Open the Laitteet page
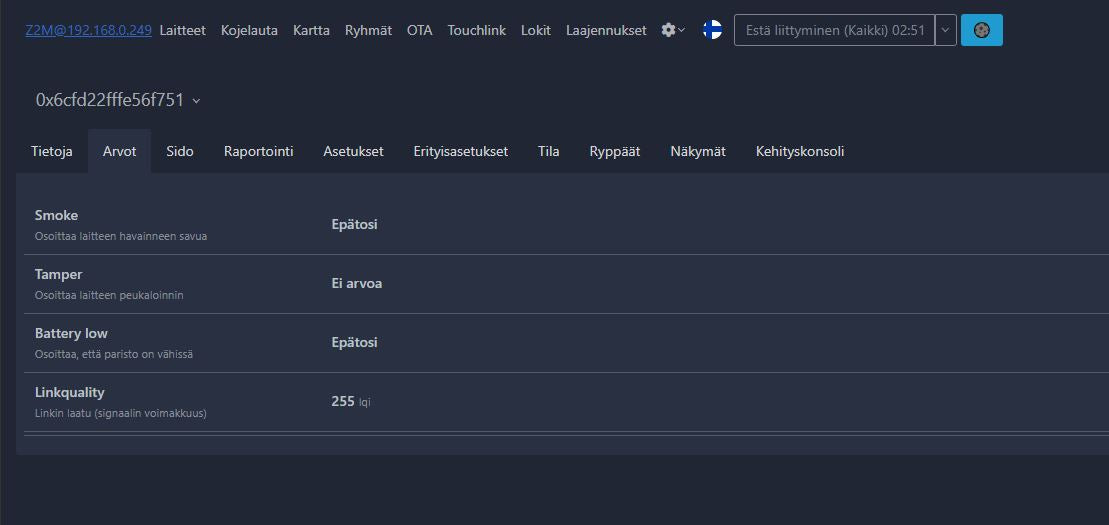The image size is (1109, 525). (182, 30)
